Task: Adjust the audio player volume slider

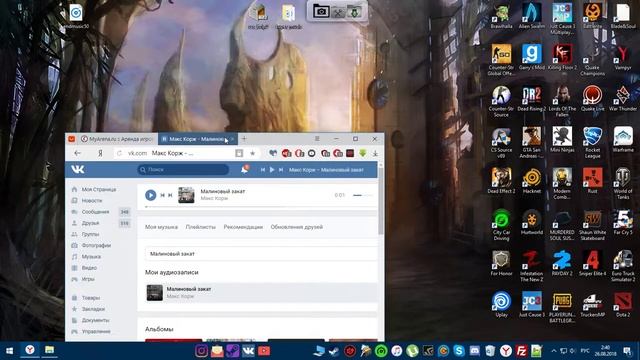Action: 363,196
